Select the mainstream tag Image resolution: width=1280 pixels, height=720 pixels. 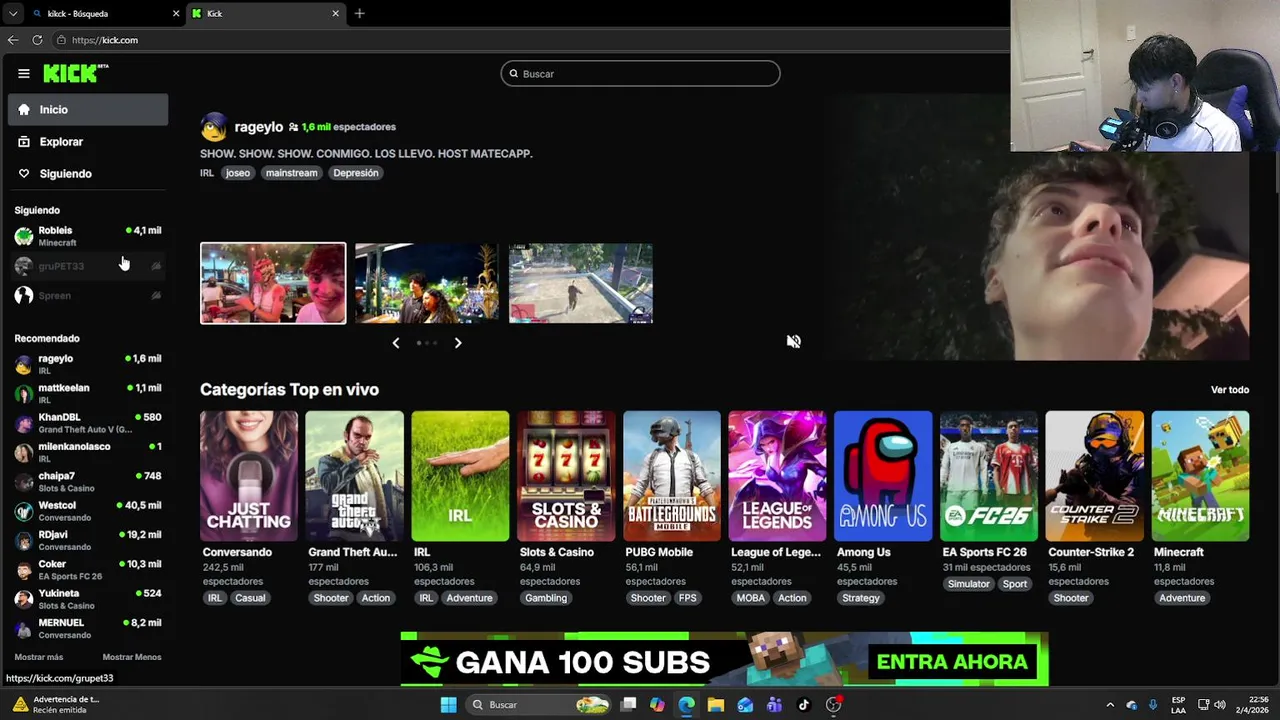coord(291,173)
